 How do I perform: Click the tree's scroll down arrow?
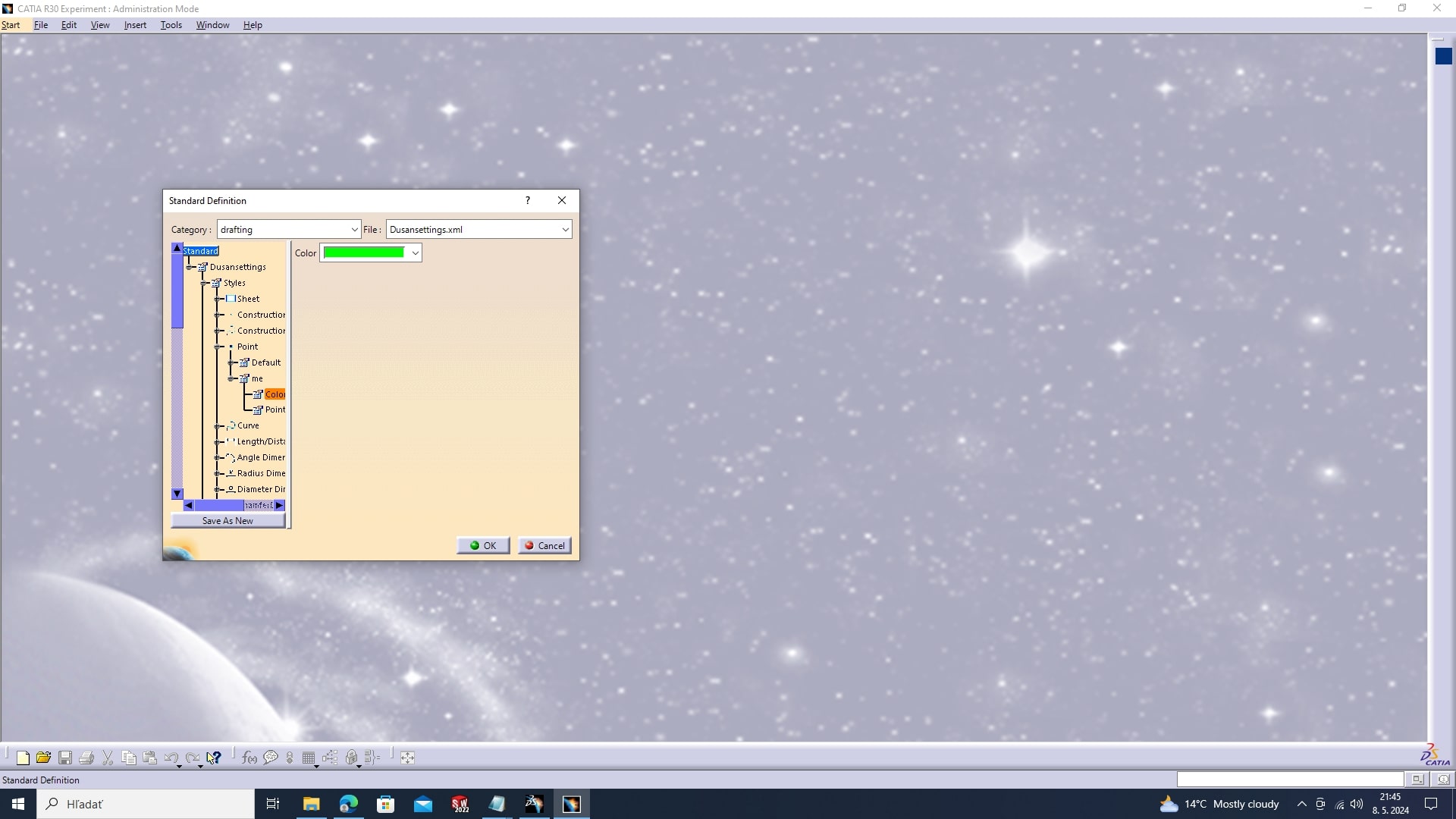[177, 494]
